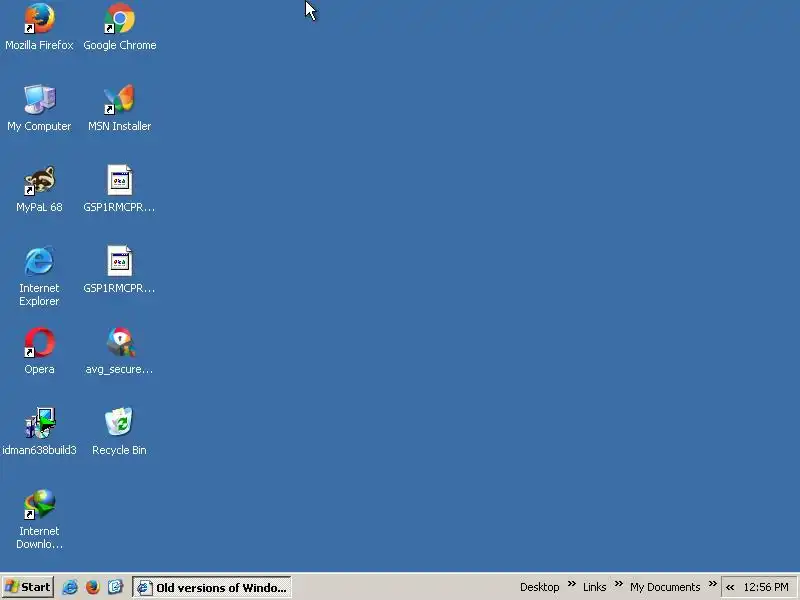
Task: Click the Show Desktop Quick Launch icon
Action: [115, 587]
